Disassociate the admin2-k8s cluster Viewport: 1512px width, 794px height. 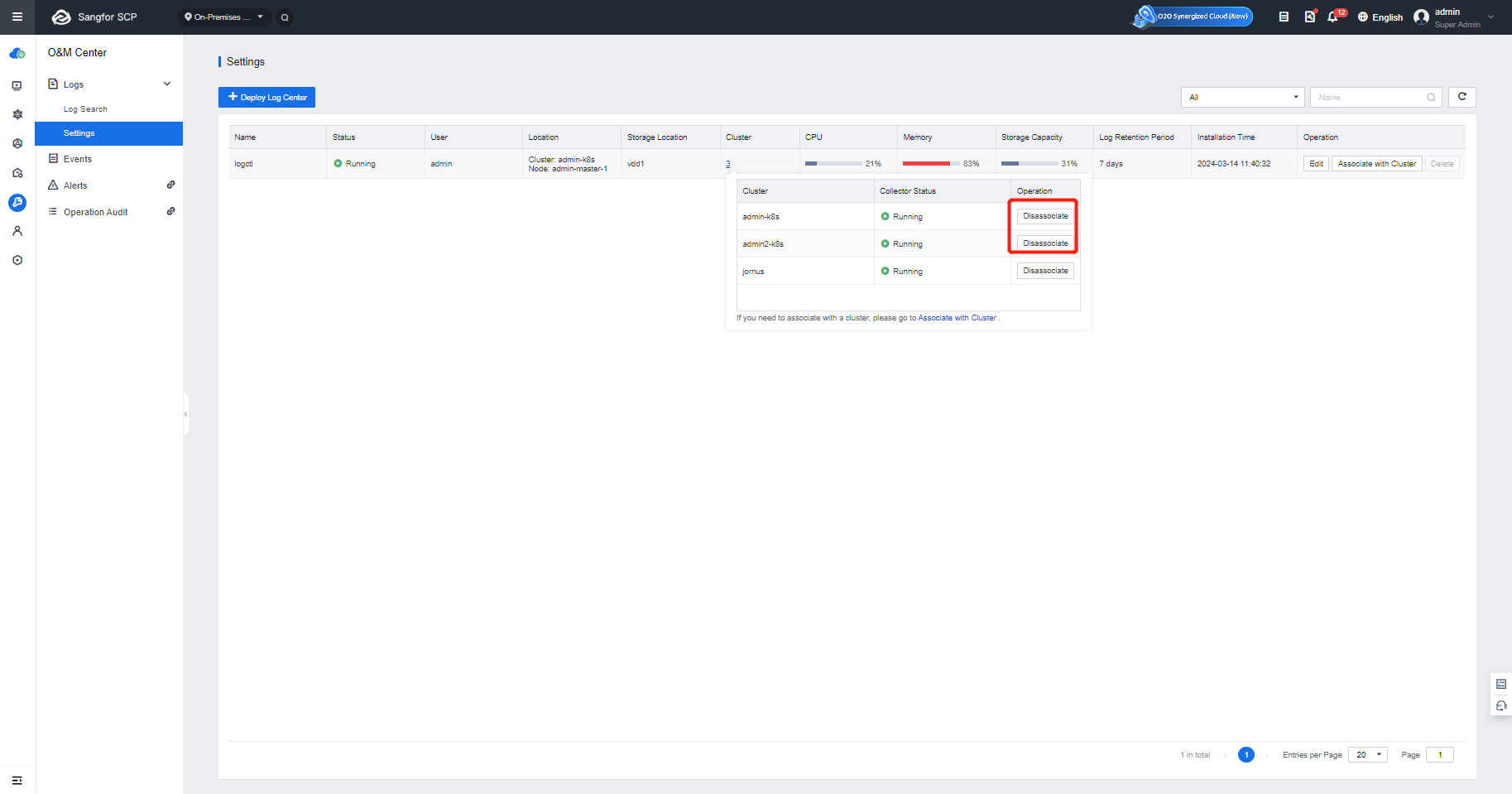click(1045, 243)
